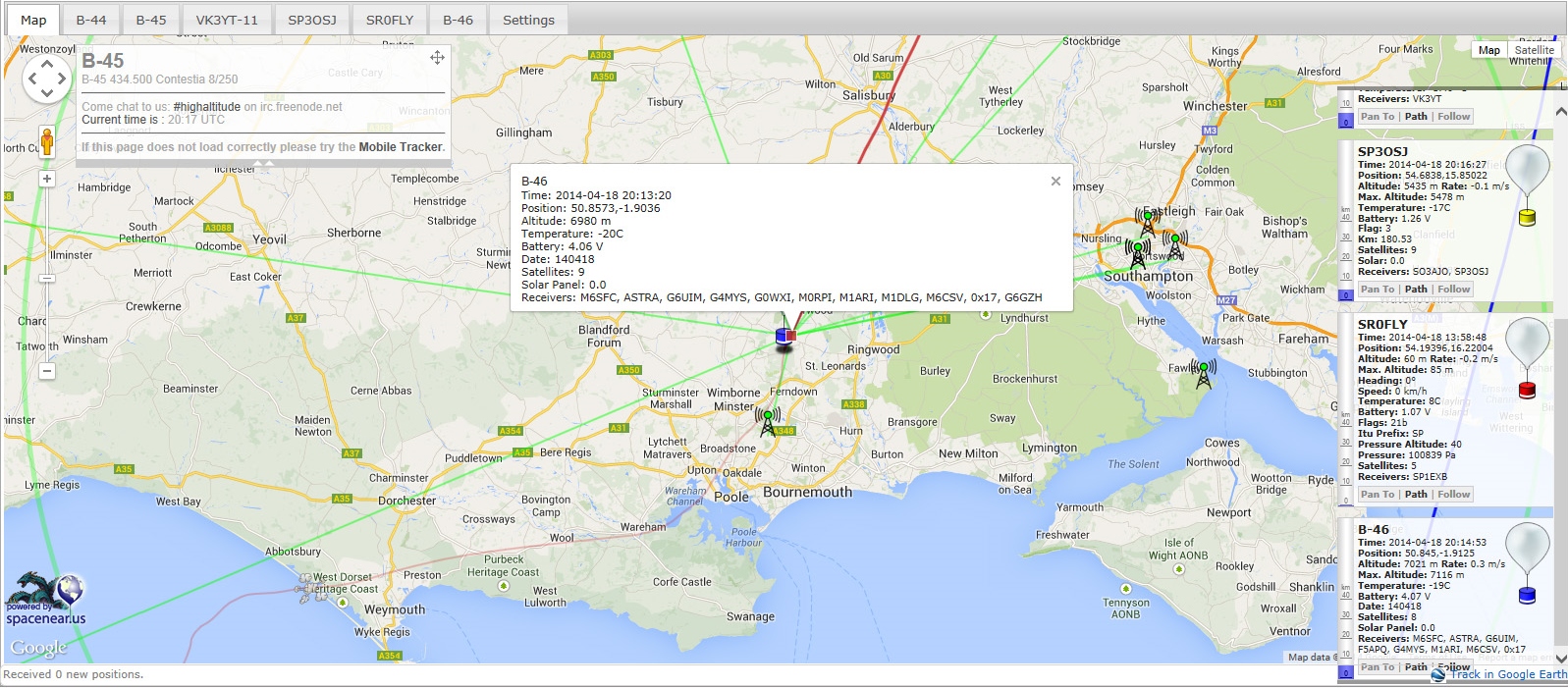The width and height of the screenshot is (1568, 688).
Task: Pan the map up with the arrow control
Action: coord(46,63)
